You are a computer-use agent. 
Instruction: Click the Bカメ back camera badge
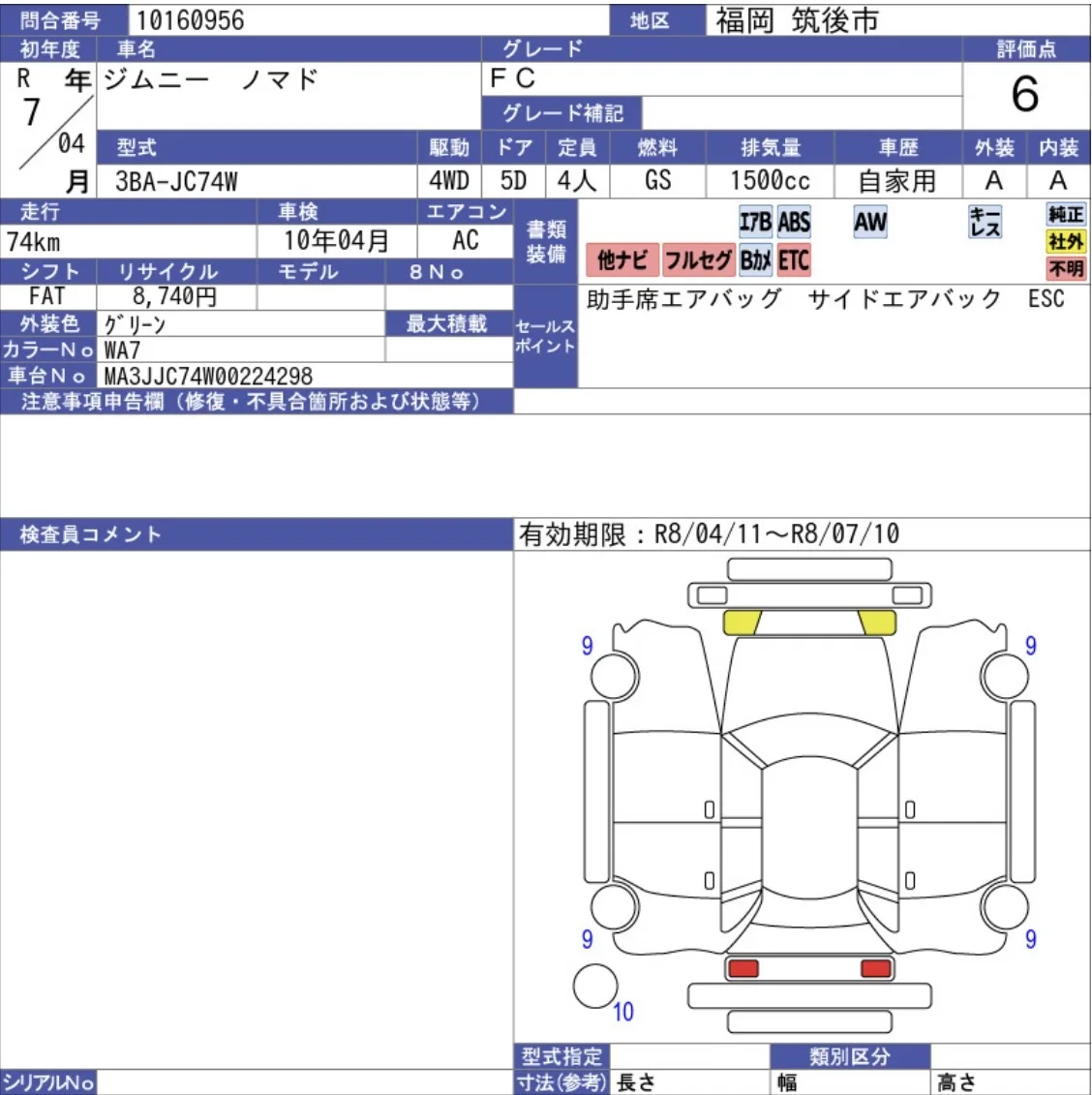(755, 259)
